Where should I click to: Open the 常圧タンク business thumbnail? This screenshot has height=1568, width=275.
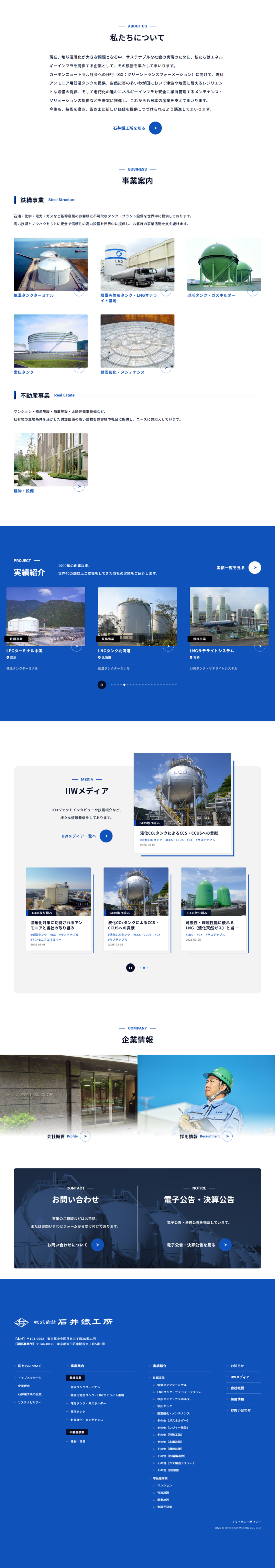(x=51, y=341)
